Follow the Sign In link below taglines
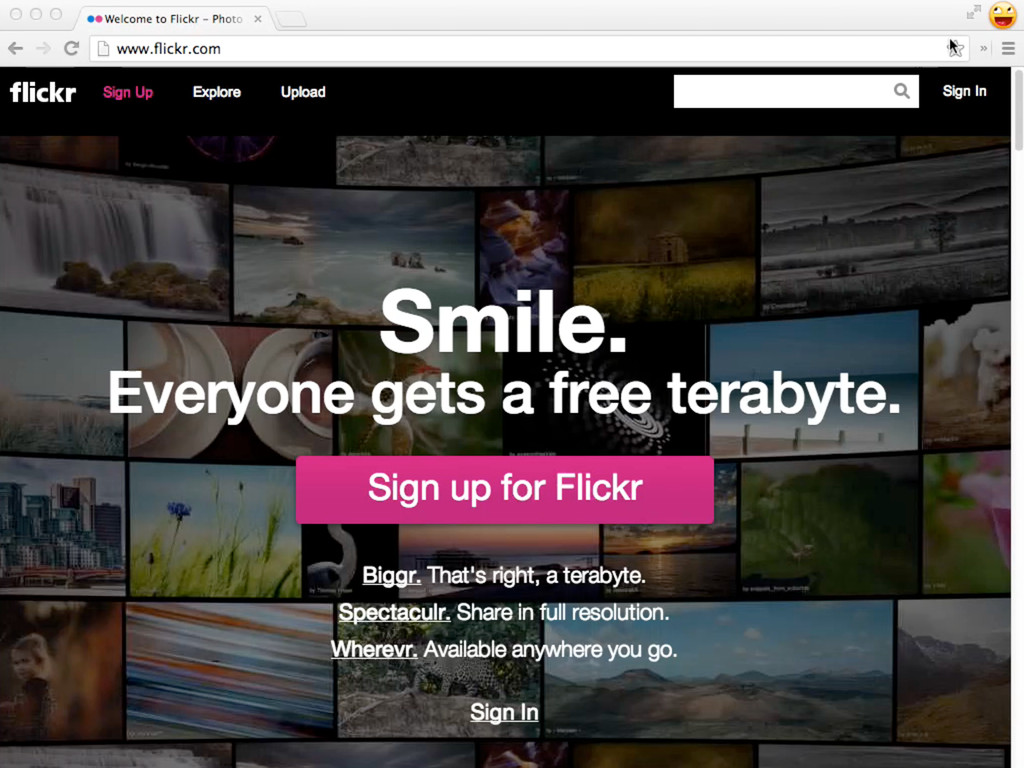 pos(504,712)
